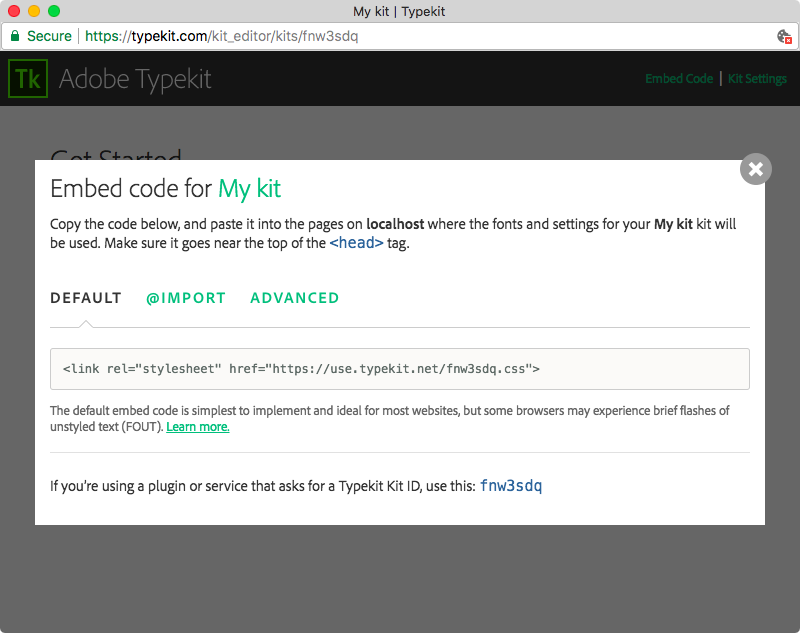The height and width of the screenshot is (633, 800).
Task: Switch to the @IMPORT tab
Action: (x=186, y=298)
